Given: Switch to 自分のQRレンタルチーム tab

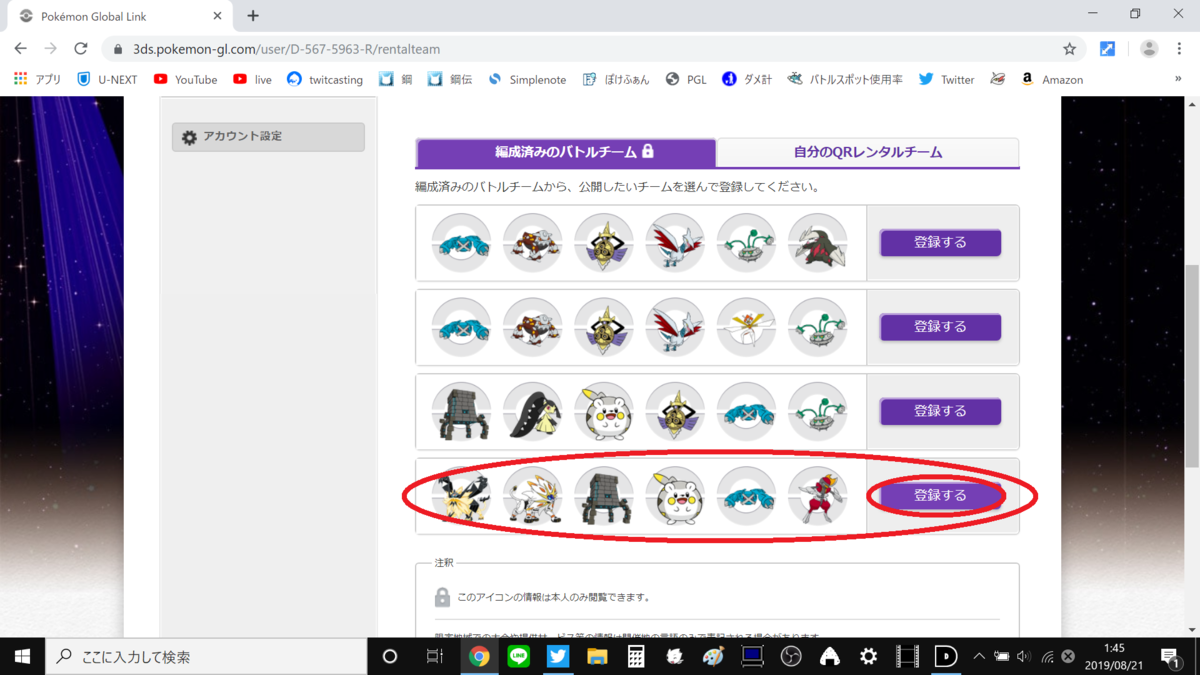Looking at the screenshot, I should [x=868, y=152].
